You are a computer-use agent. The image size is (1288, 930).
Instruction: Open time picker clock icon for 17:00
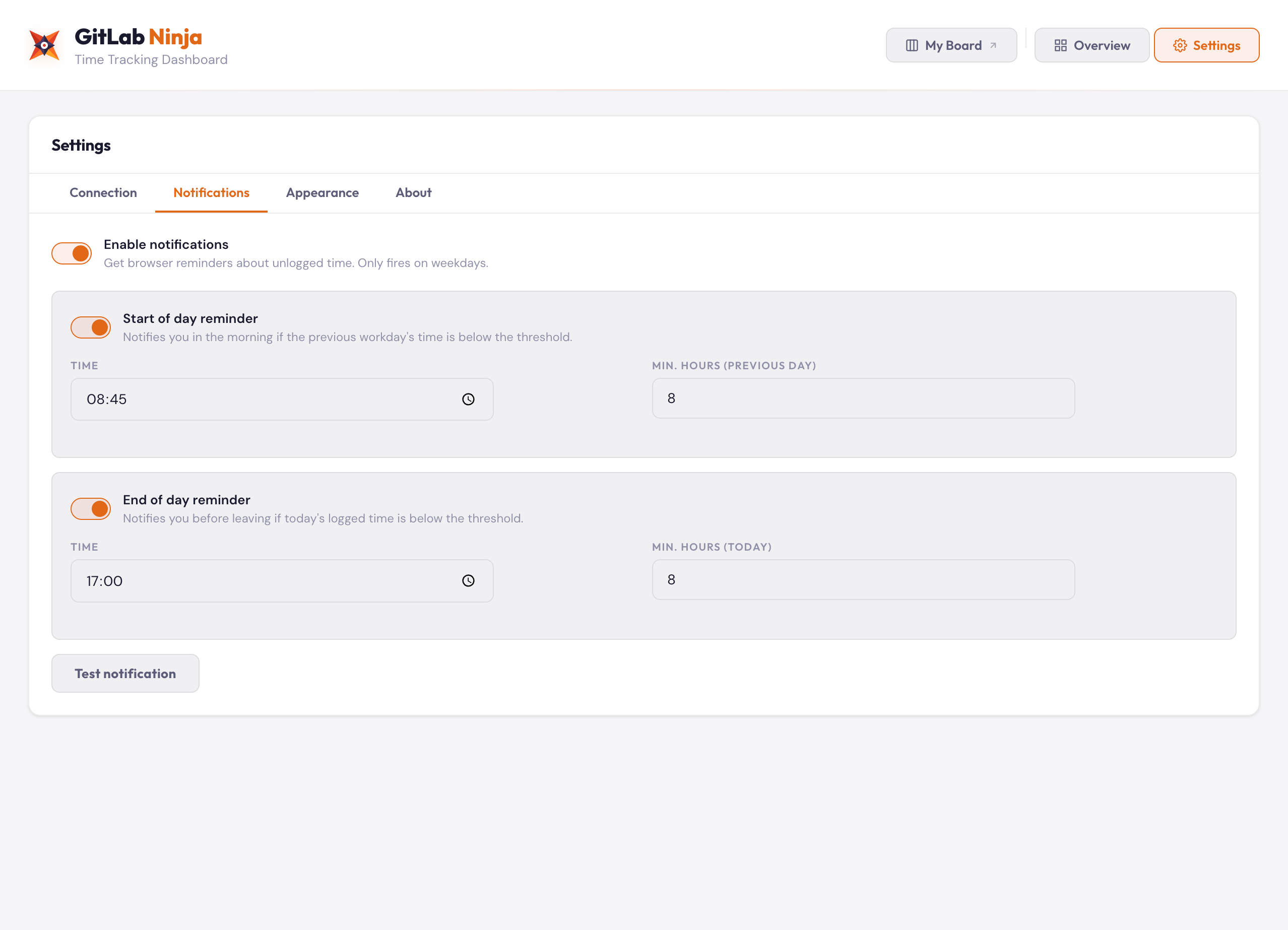tap(468, 580)
